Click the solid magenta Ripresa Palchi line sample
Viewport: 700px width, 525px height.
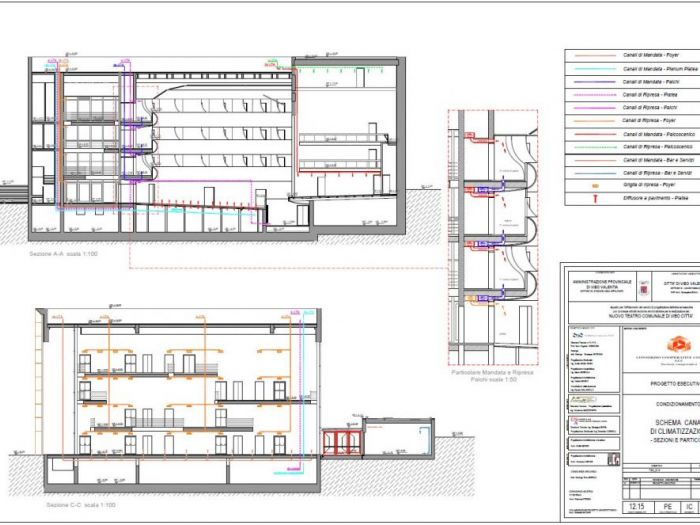click(x=595, y=108)
